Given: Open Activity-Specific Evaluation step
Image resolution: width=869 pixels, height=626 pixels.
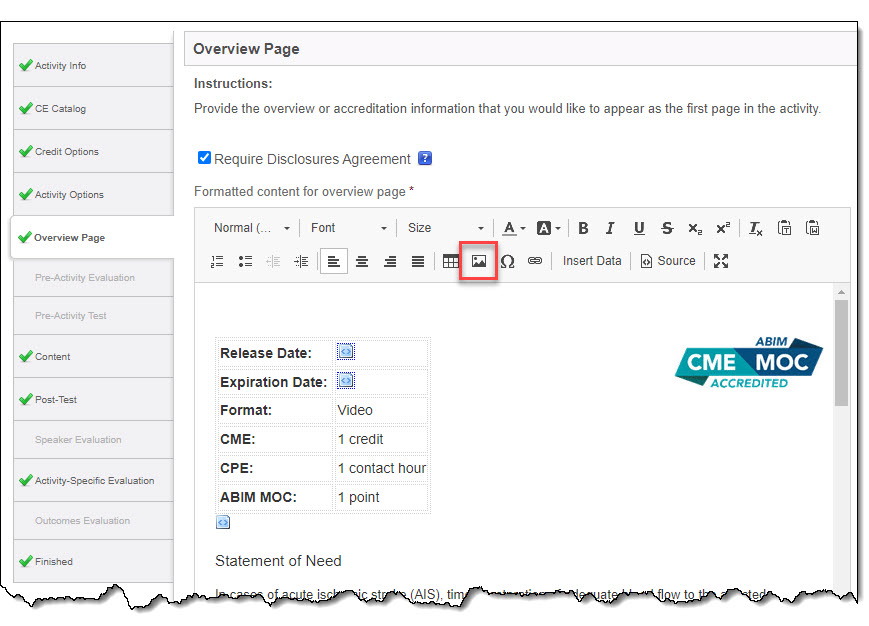Looking at the screenshot, I should (93, 481).
